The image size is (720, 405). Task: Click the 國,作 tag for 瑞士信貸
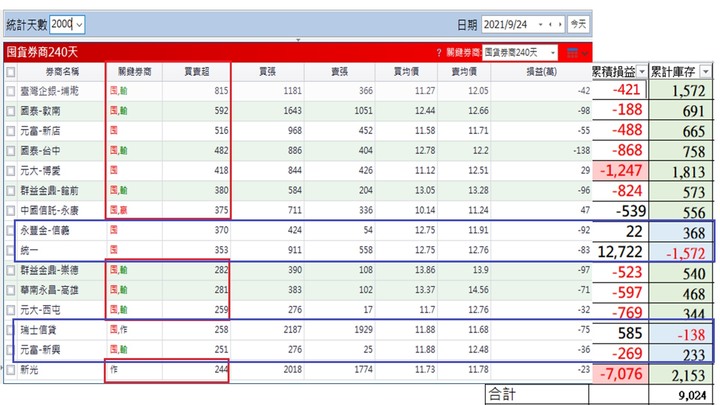(118, 330)
